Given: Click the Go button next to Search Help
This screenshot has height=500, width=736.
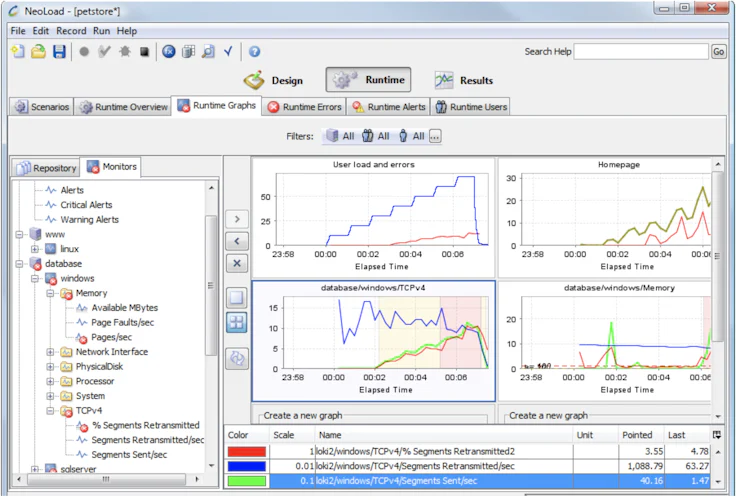Looking at the screenshot, I should 719,52.
